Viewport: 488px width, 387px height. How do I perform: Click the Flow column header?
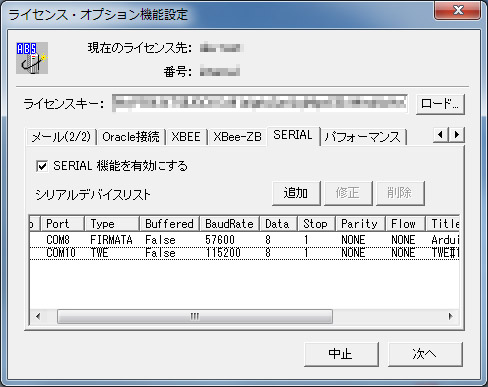pyautogui.click(x=405, y=224)
